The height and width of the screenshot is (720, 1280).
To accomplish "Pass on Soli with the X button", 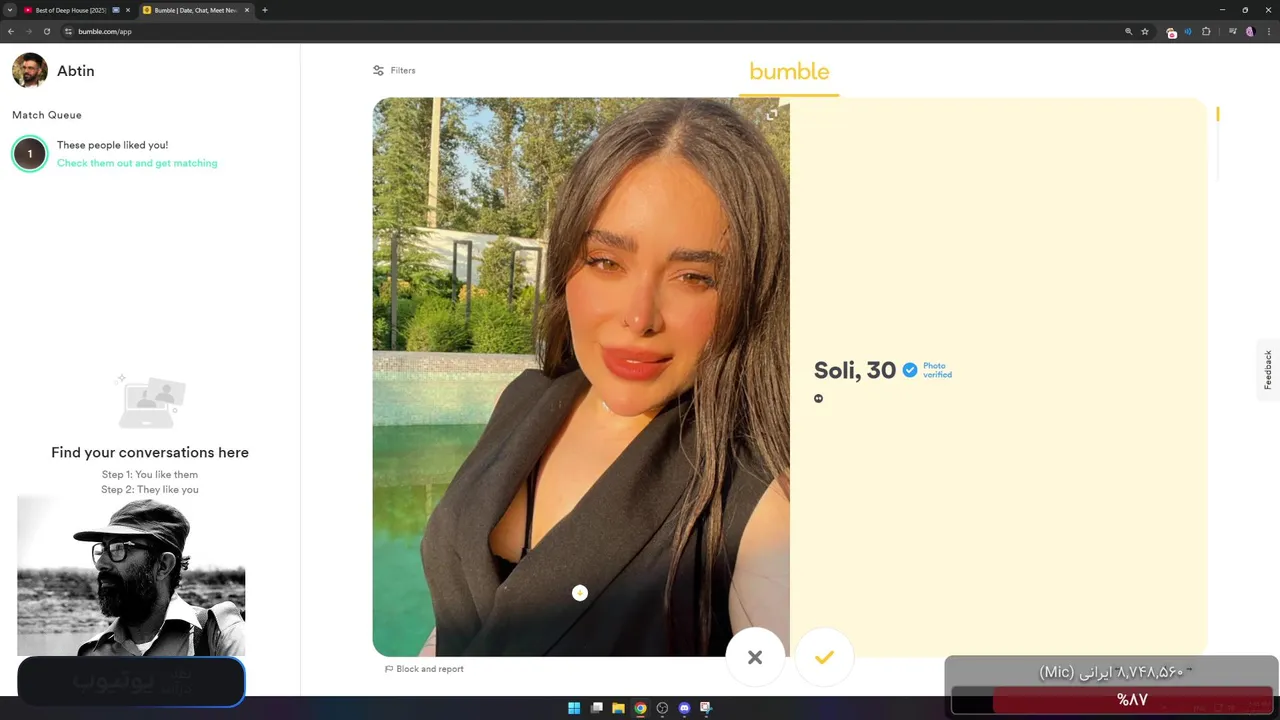I will (755, 657).
